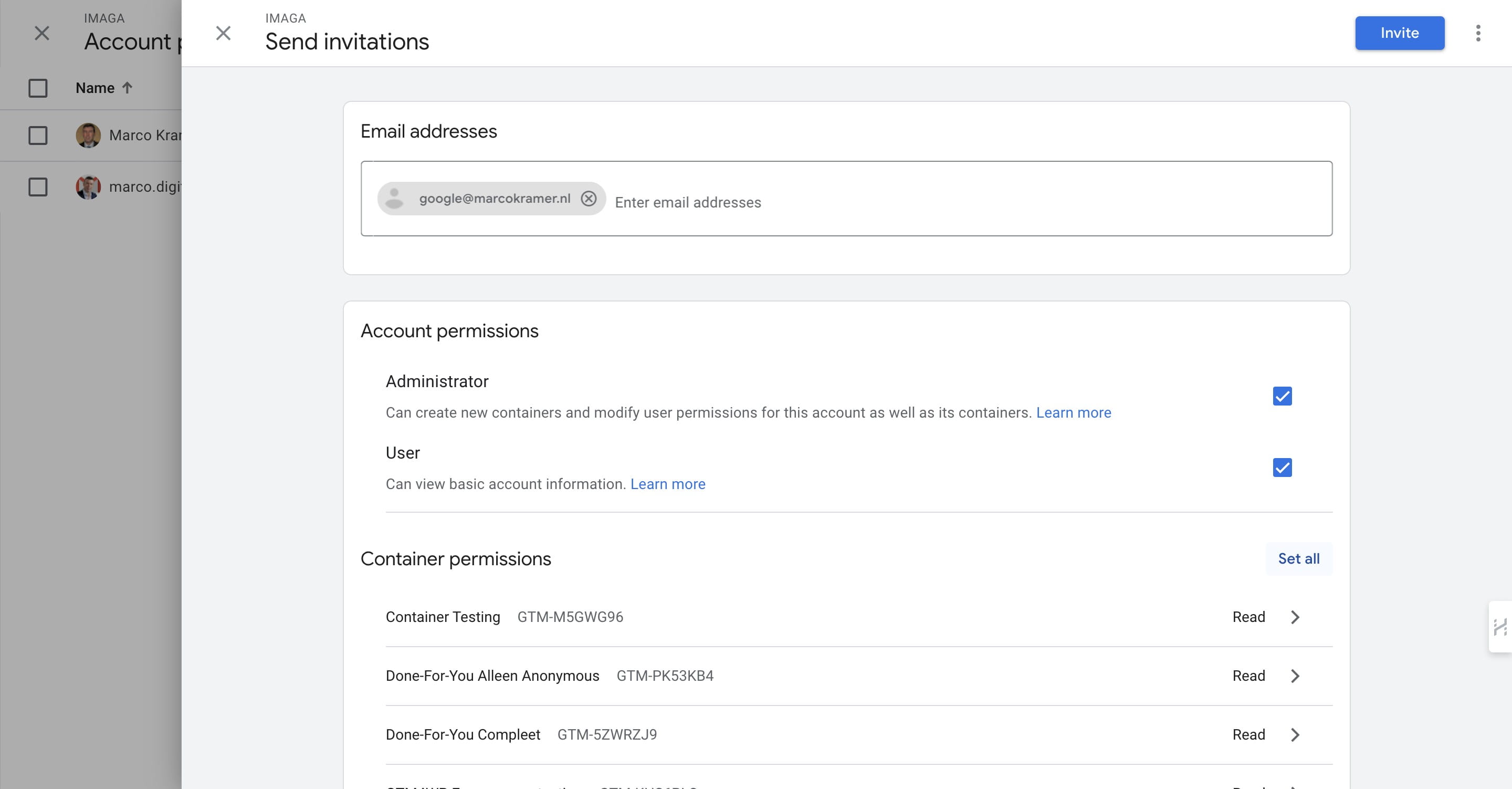
Task: Click Marco Kramer's profile picture
Action: [88, 135]
